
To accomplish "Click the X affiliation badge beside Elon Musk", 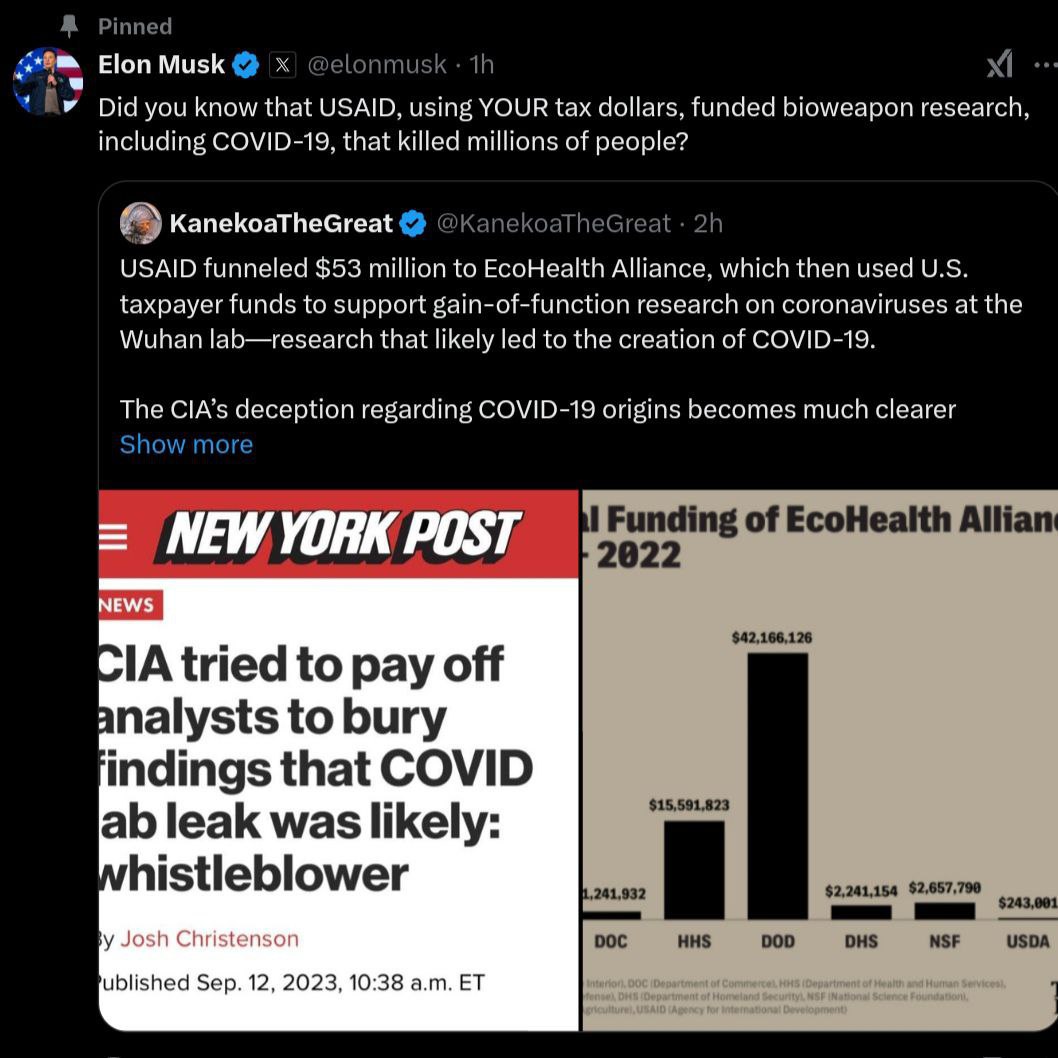I will pos(284,65).
